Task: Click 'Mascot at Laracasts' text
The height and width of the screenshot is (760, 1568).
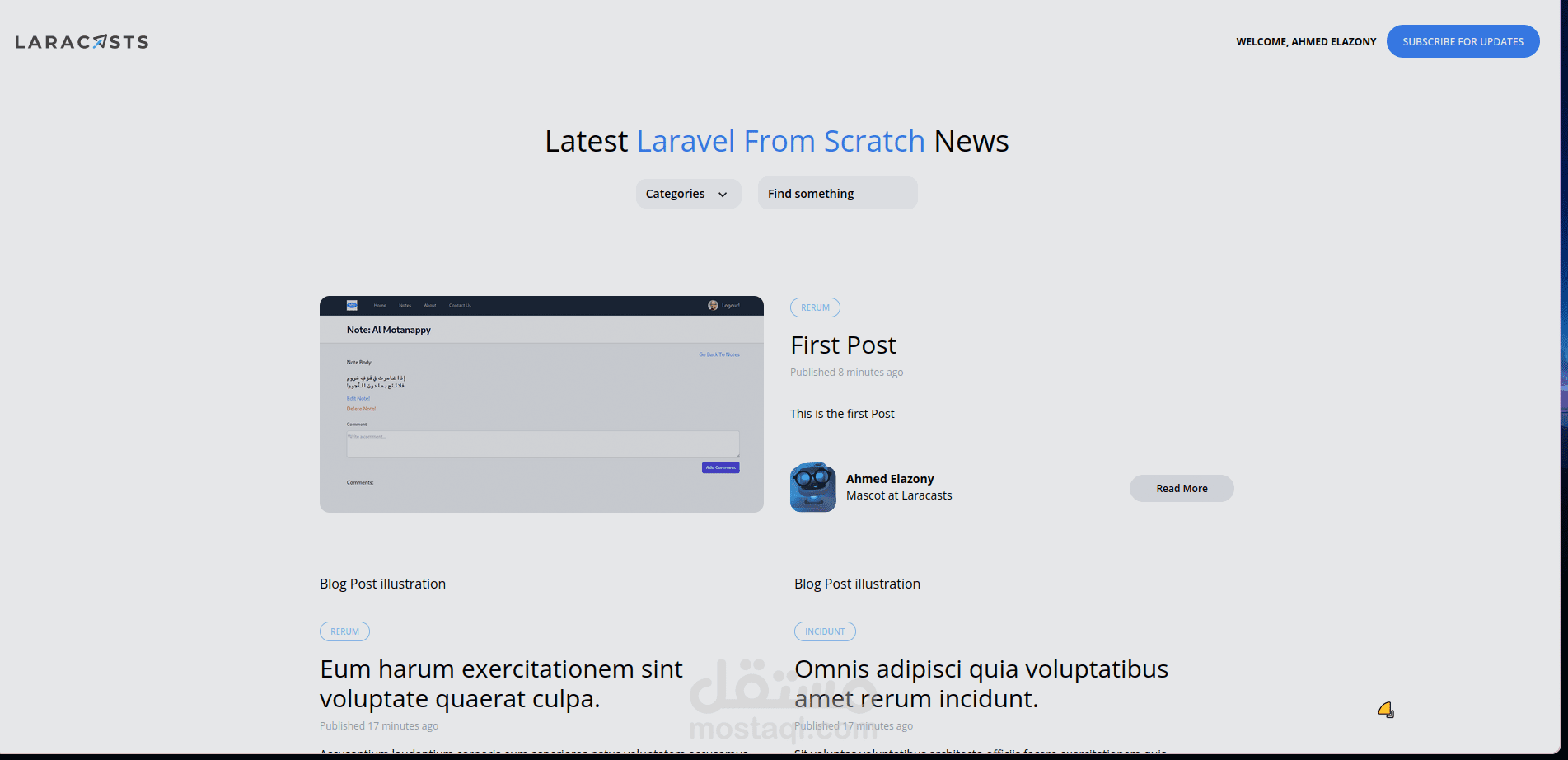Action: [899, 495]
